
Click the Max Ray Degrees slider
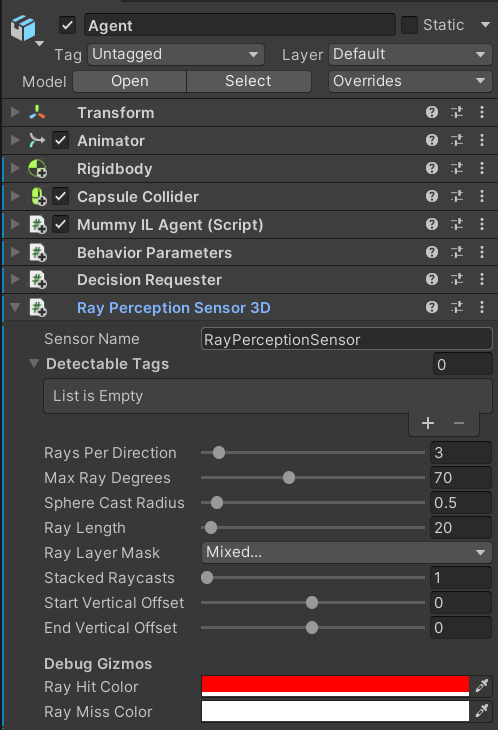(313, 477)
